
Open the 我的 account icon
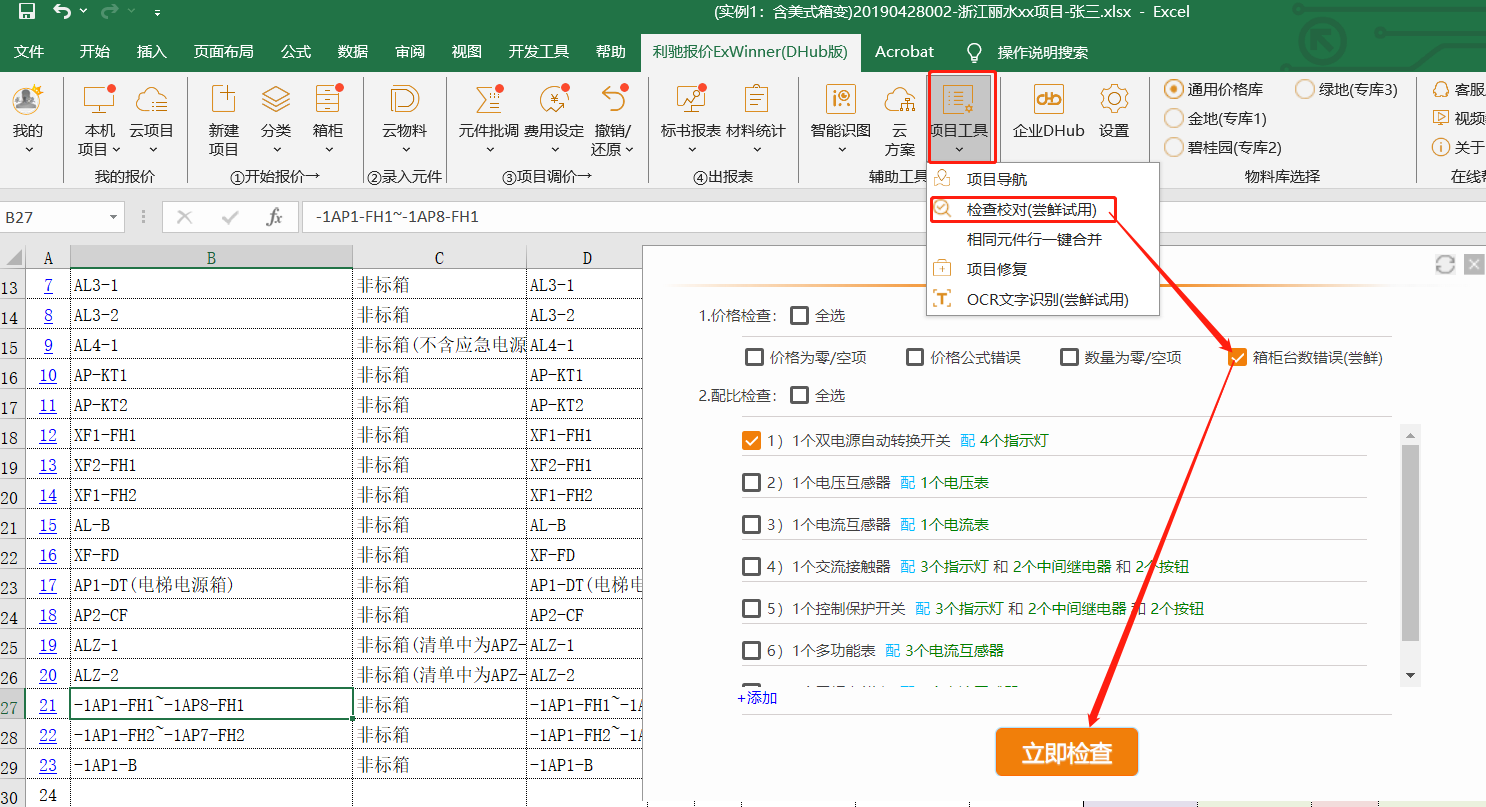(x=28, y=99)
